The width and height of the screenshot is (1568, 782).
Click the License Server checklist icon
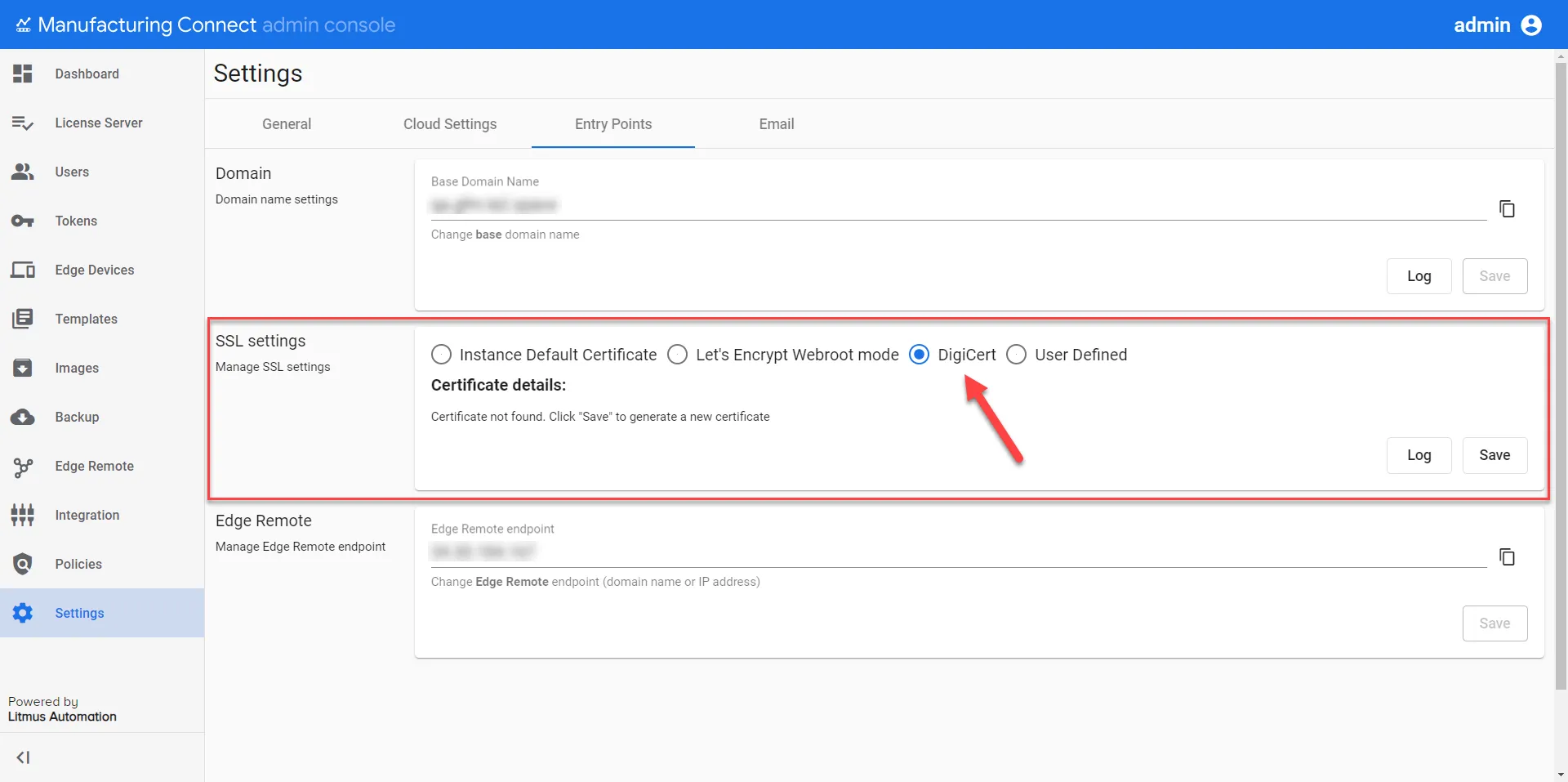pyautogui.click(x=23, y=123)
